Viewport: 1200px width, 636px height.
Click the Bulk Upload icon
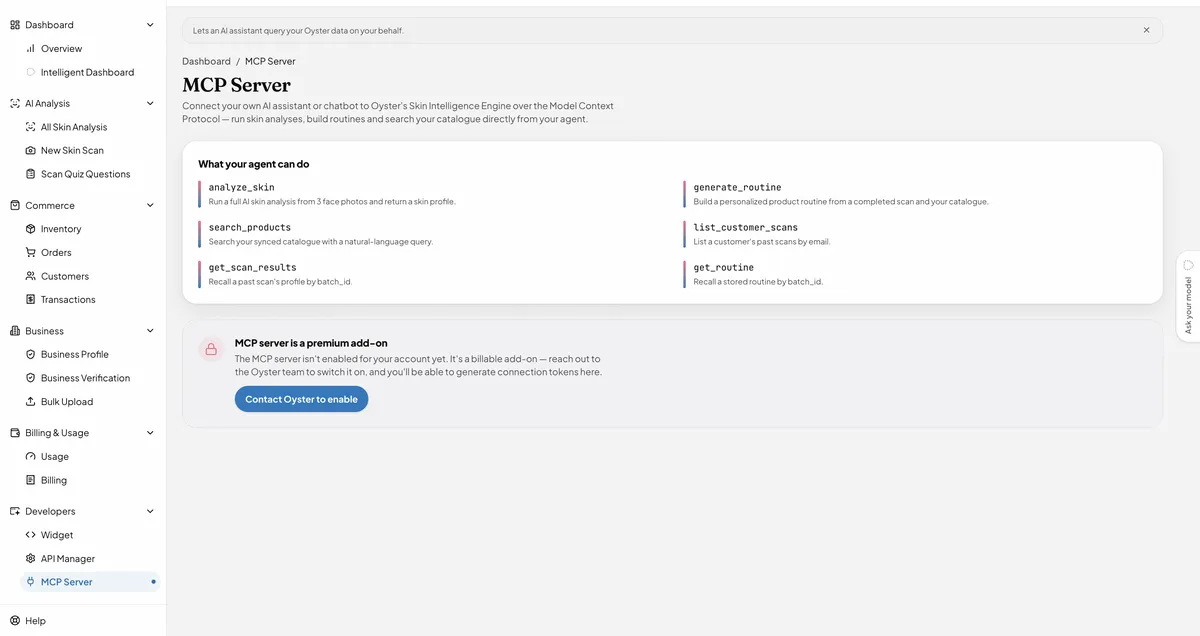(x=30, y=401)
